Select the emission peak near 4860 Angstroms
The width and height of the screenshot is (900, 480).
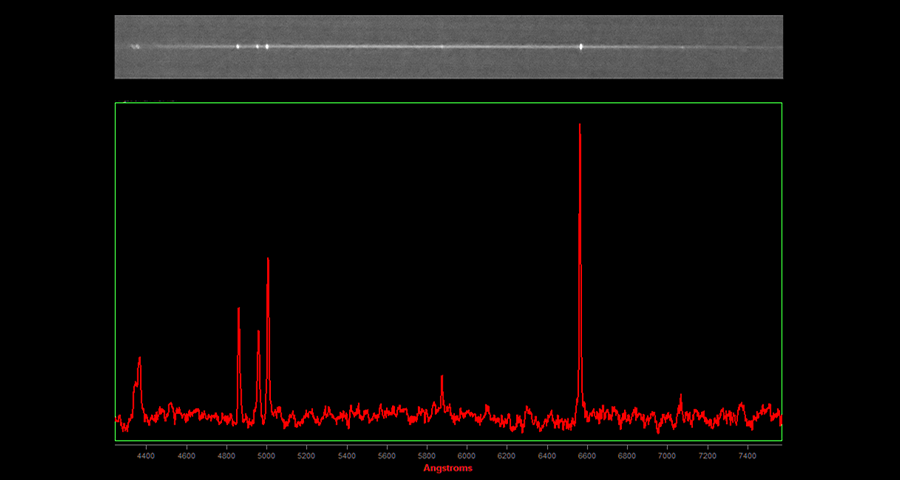pyautogui.click(x=238, y=310)
